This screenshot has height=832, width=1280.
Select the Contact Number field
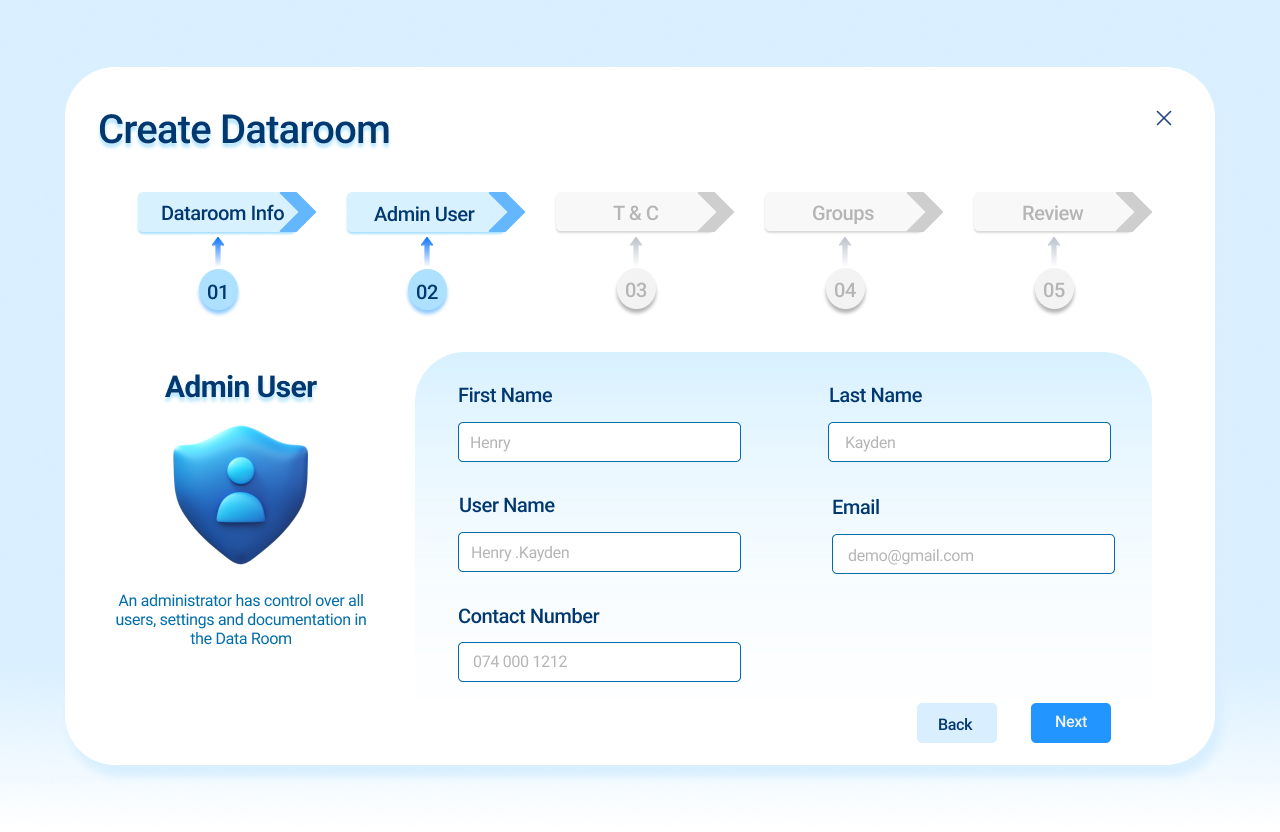pyautogui.click(x=599, y=662)
